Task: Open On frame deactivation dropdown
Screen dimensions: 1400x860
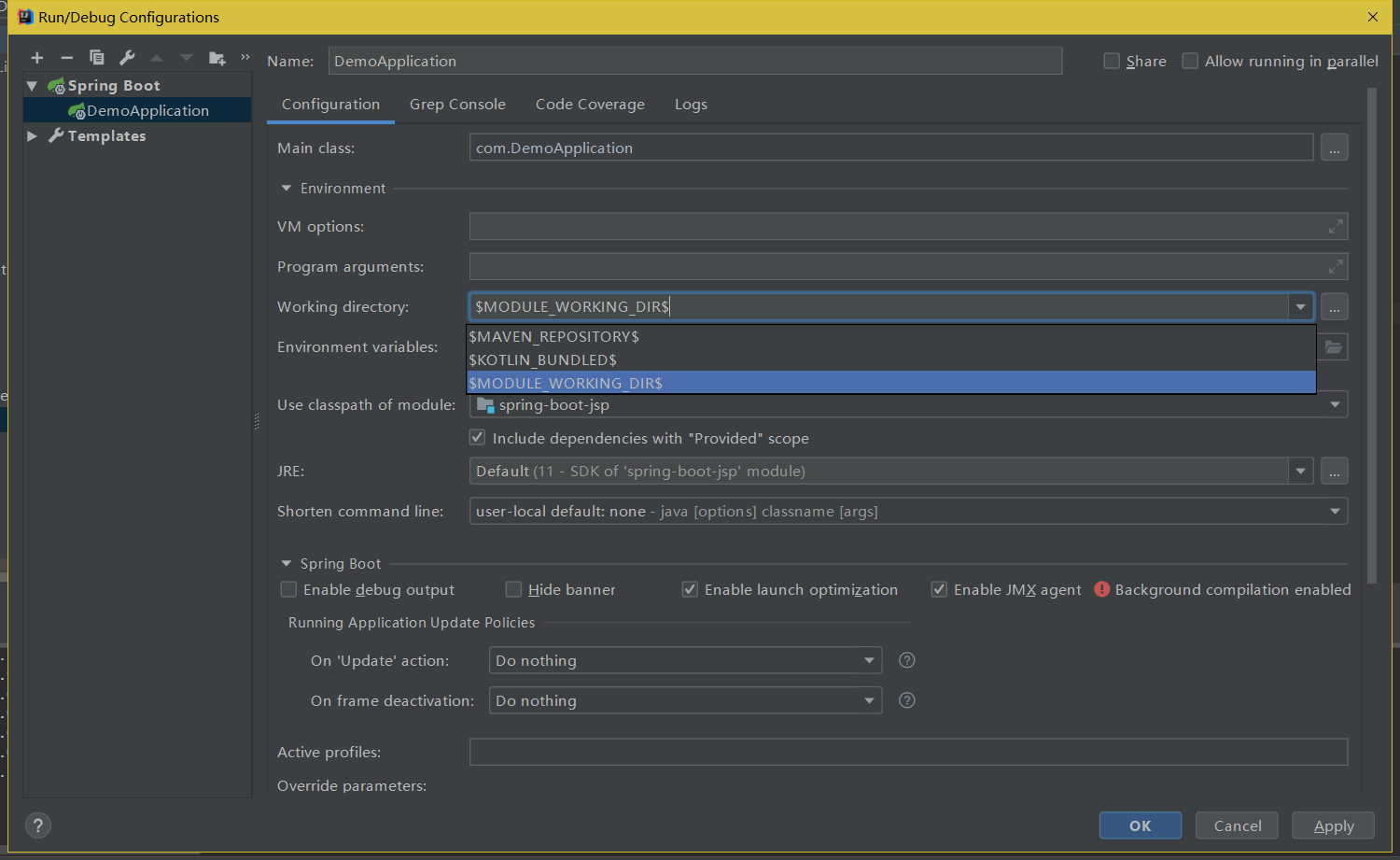Action: click(869, 700)
